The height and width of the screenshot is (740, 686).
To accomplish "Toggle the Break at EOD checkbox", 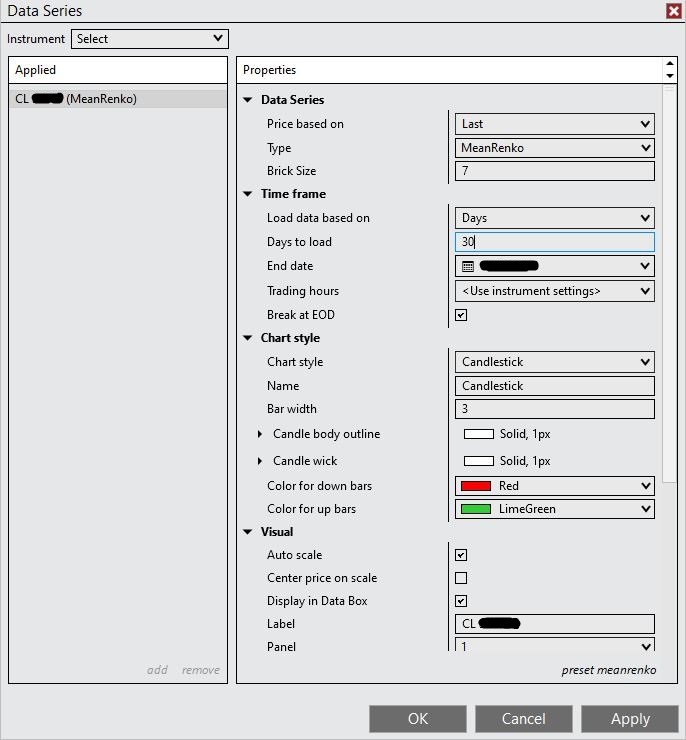I will coord(461,315).
